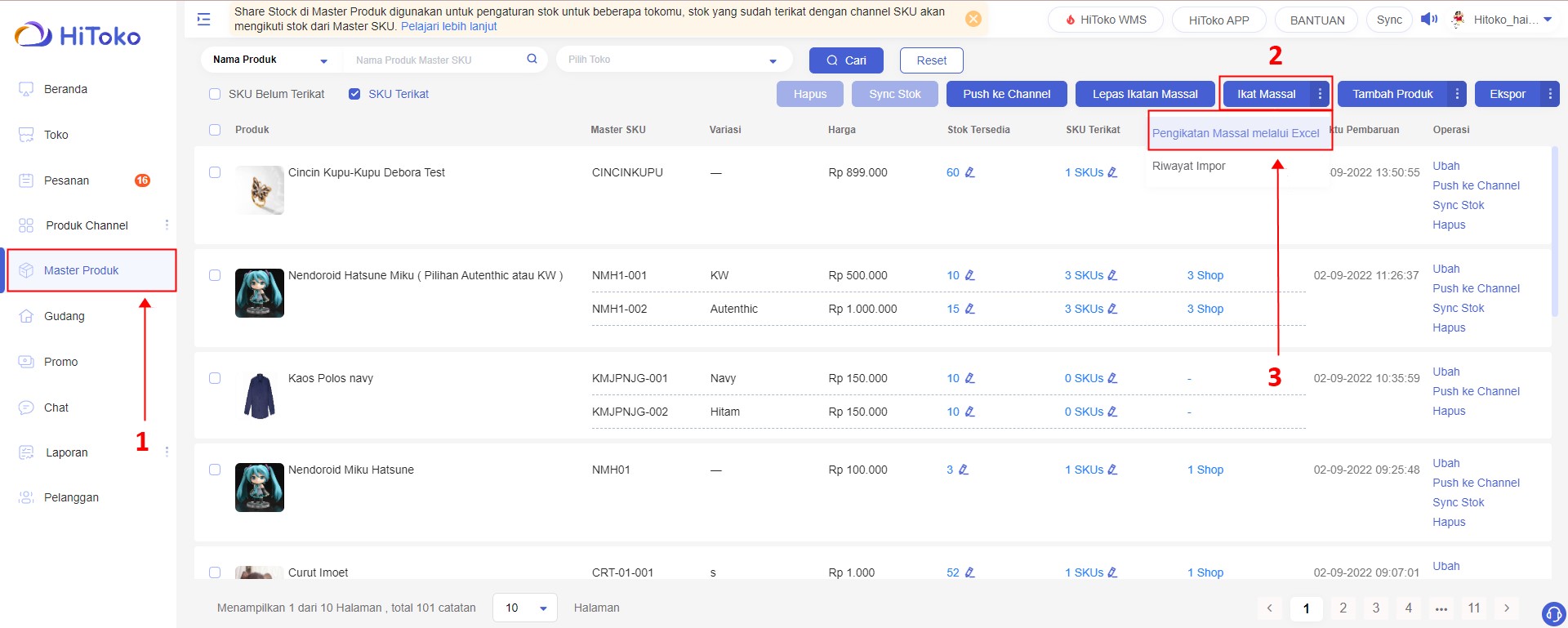Open Ikat Massal three-dot menu
Screen dimensions: 1568x628
(x=1320, y=94)
